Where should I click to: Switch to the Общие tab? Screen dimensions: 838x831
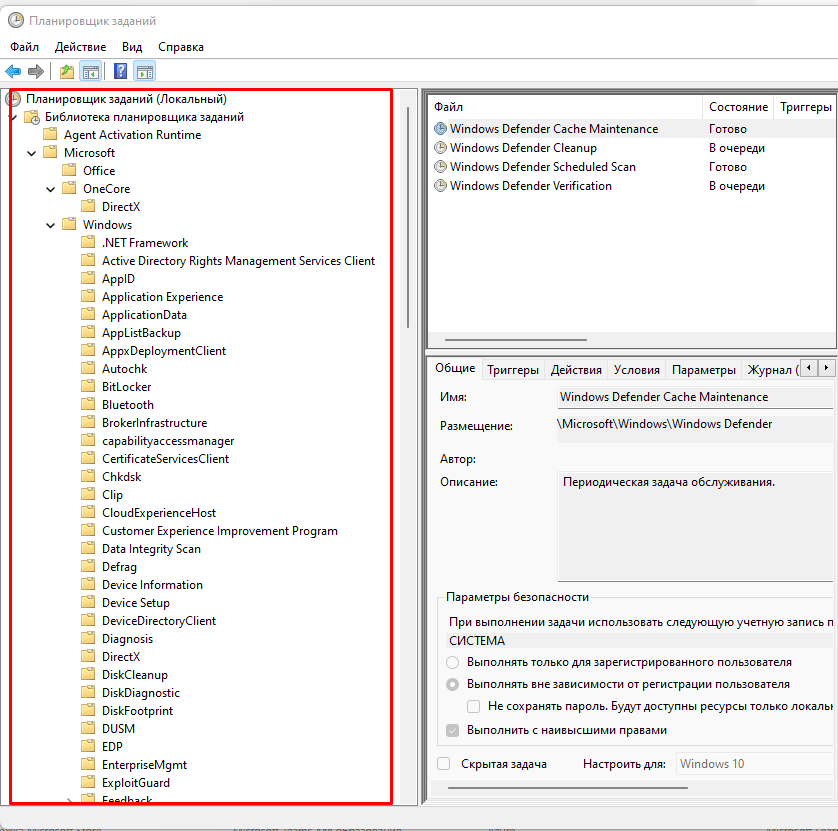coord(455,368)
